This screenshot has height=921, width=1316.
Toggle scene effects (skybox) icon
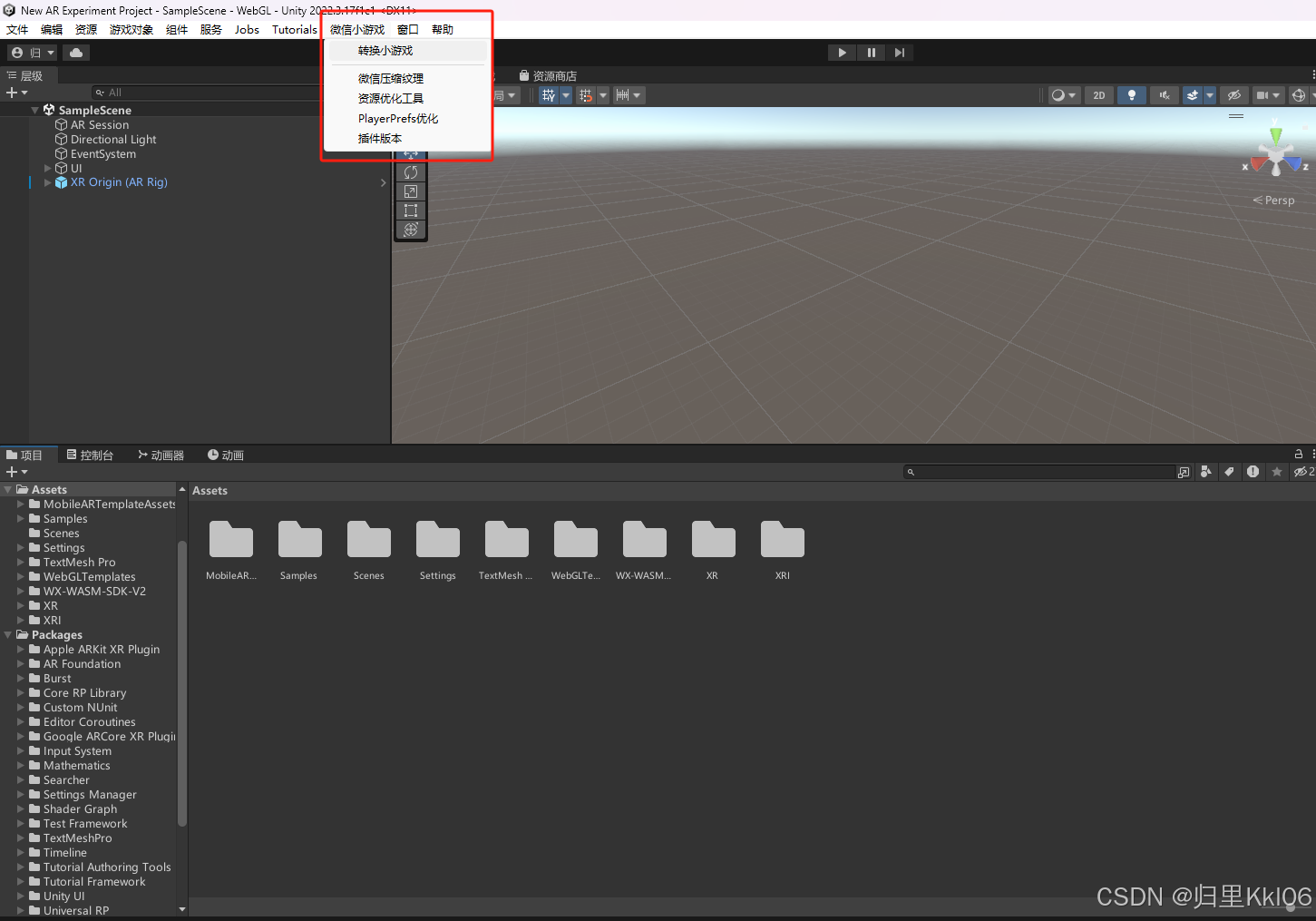[1193, 95]
